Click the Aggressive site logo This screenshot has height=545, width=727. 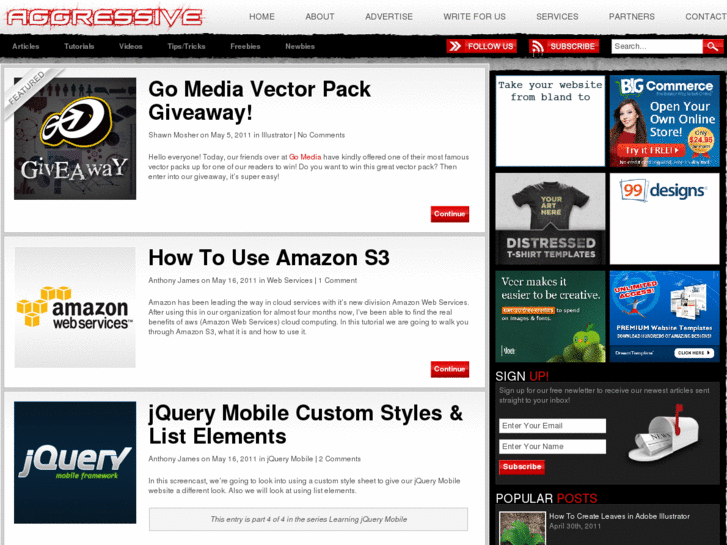104,18
